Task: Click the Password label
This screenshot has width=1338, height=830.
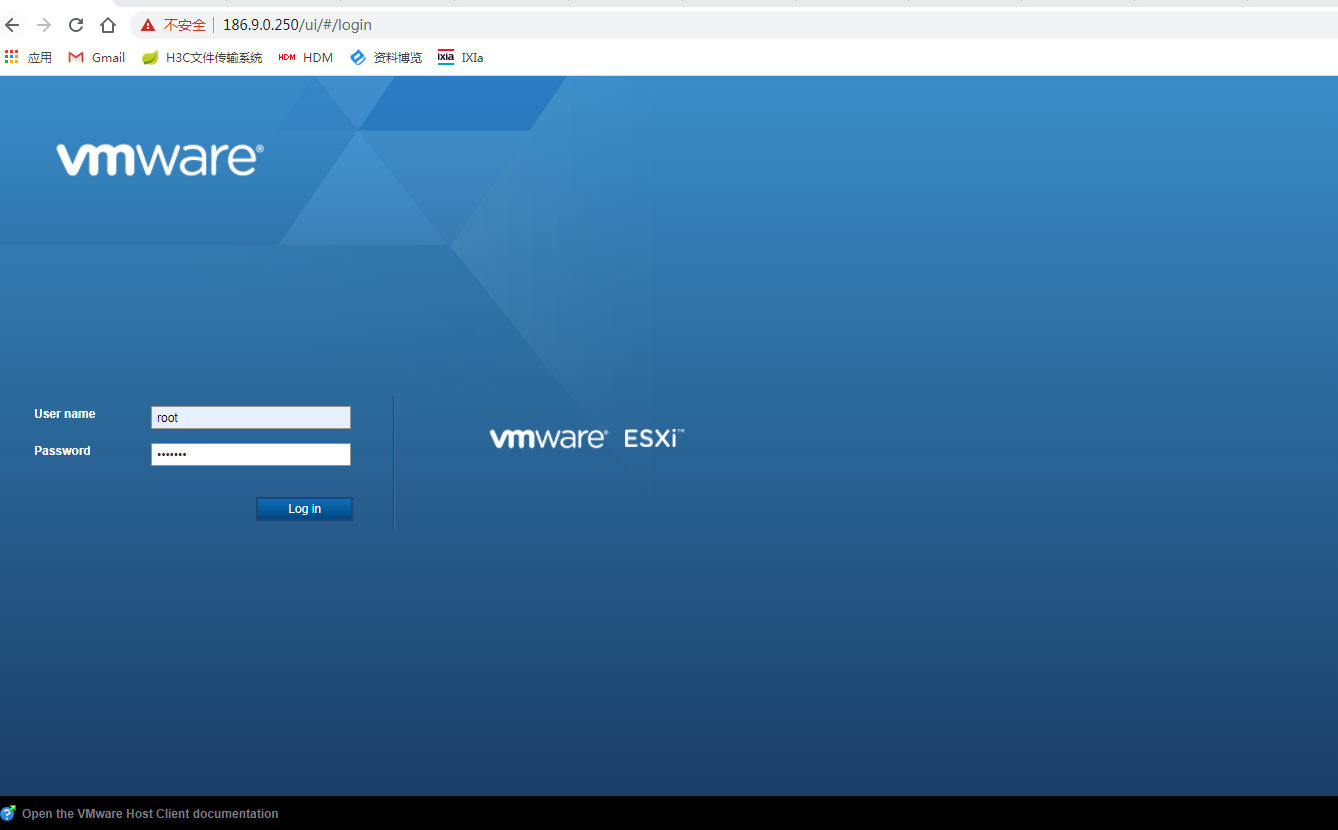Action: (62, 451)
